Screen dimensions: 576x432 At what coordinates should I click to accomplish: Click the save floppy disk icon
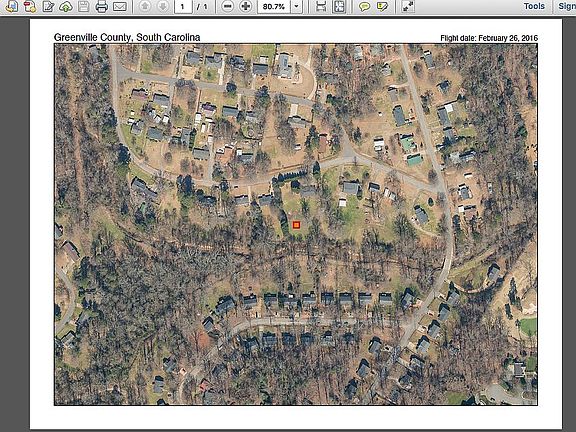84,6
